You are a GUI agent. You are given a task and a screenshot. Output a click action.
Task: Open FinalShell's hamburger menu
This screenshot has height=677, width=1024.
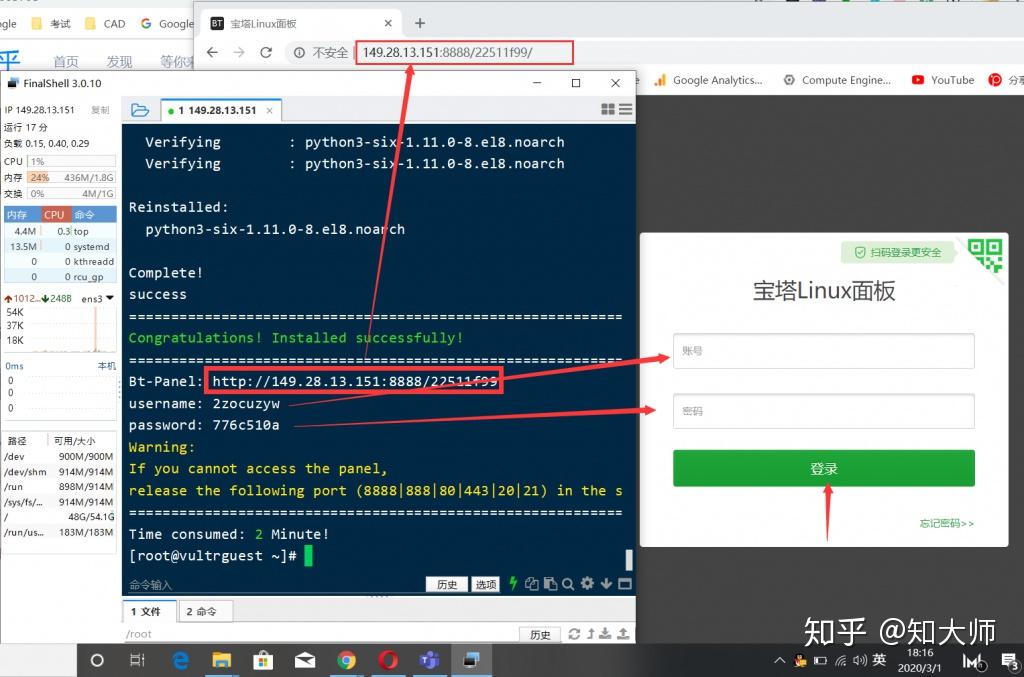625,109
